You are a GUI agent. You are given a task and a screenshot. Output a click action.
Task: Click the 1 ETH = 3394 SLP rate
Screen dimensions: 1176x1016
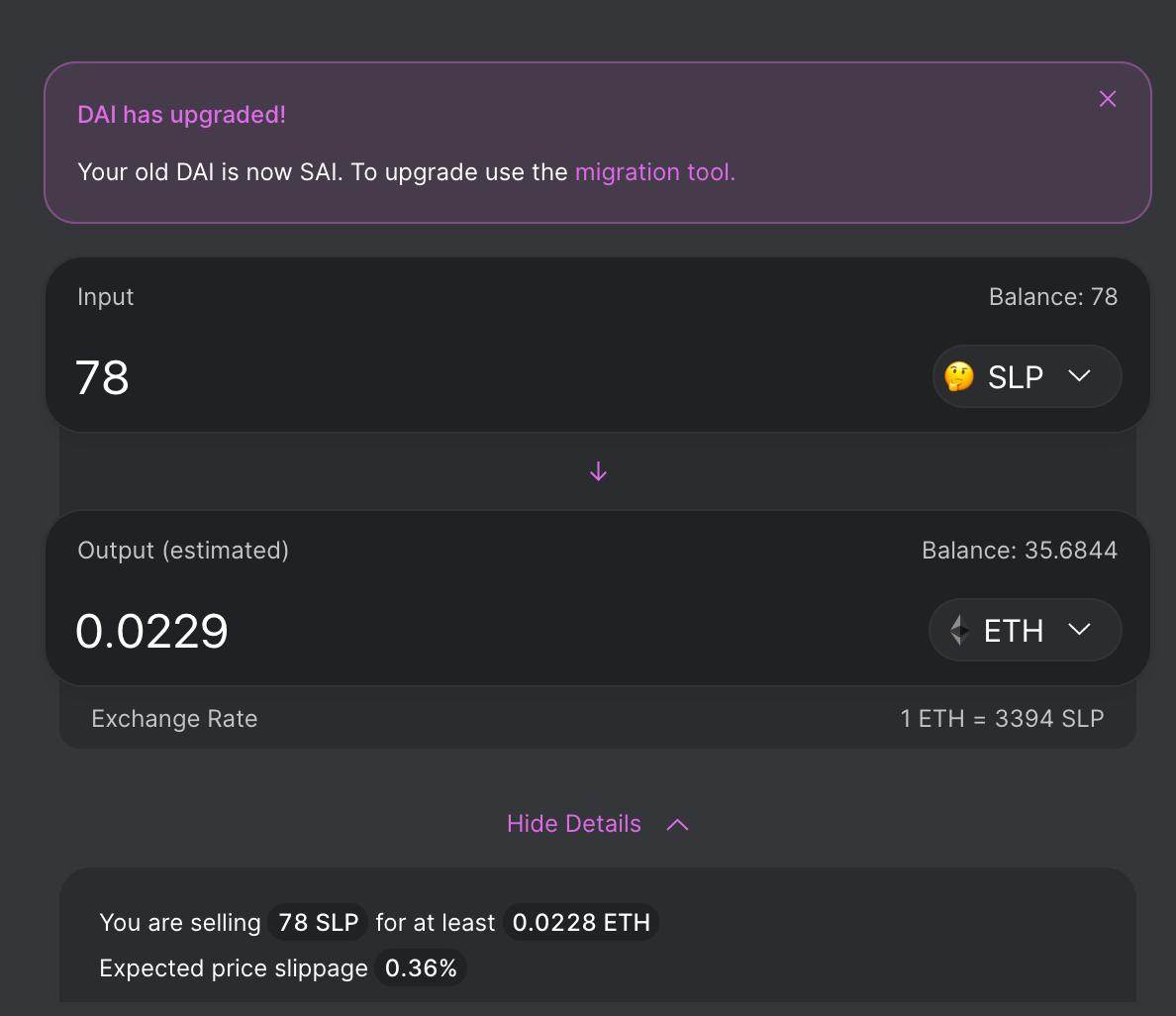pyautogui.click(x=1001, y=719)
